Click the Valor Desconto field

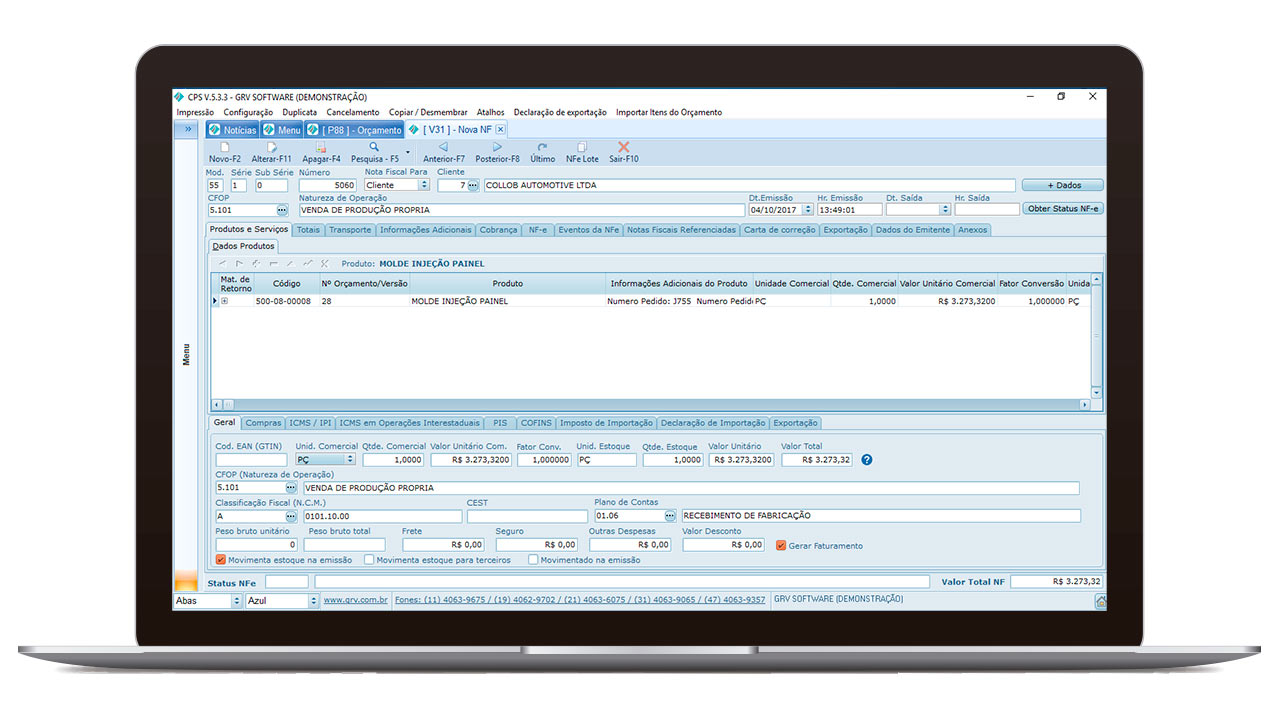(x=724, y=545)
